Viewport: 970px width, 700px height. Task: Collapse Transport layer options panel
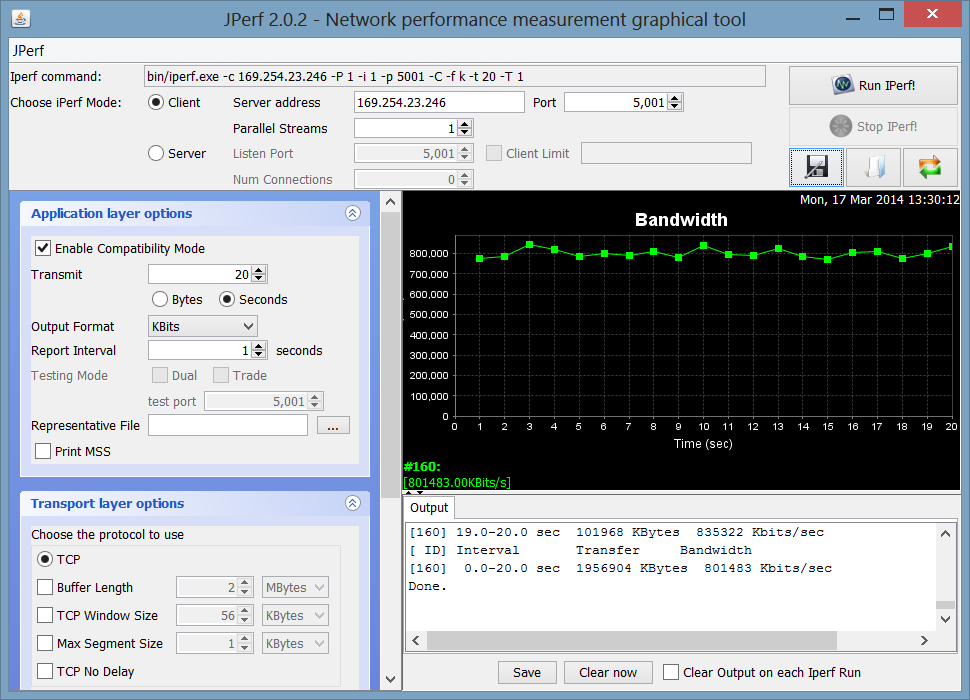[353, 503]
